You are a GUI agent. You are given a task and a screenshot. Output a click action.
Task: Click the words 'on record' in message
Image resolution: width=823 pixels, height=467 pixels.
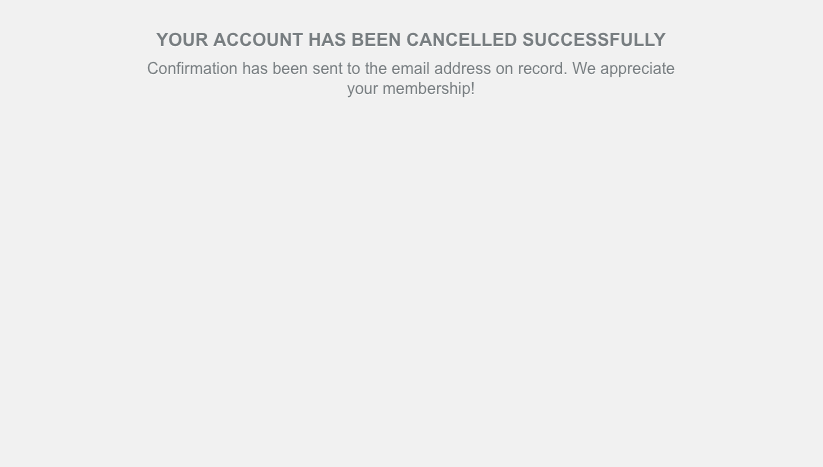(530, 69)
